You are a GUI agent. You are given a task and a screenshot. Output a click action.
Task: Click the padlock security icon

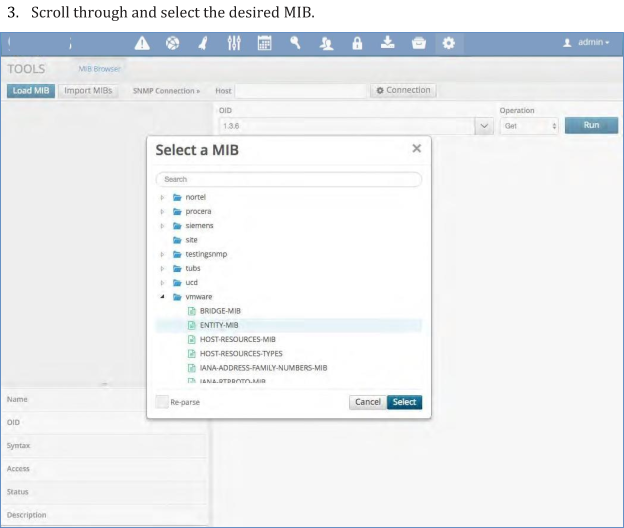click(357, 43)
